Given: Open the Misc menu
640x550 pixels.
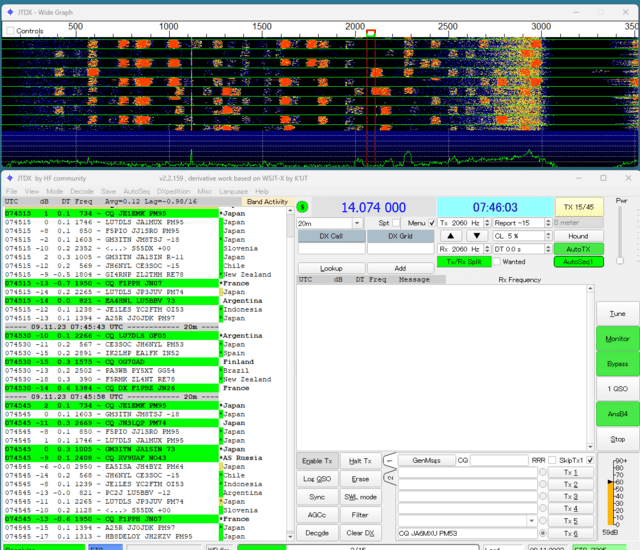Looking at the screenshot, I should tap(204, 191).
